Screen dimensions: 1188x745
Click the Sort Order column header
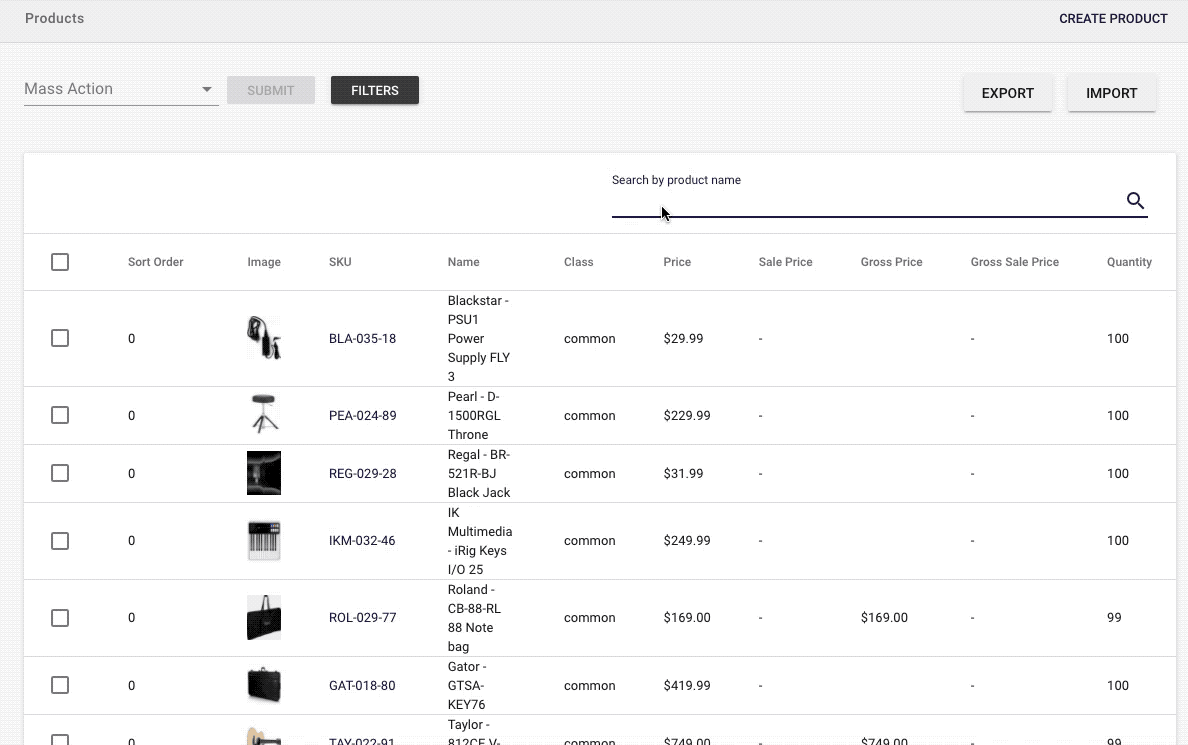click(x=155, y=262)
